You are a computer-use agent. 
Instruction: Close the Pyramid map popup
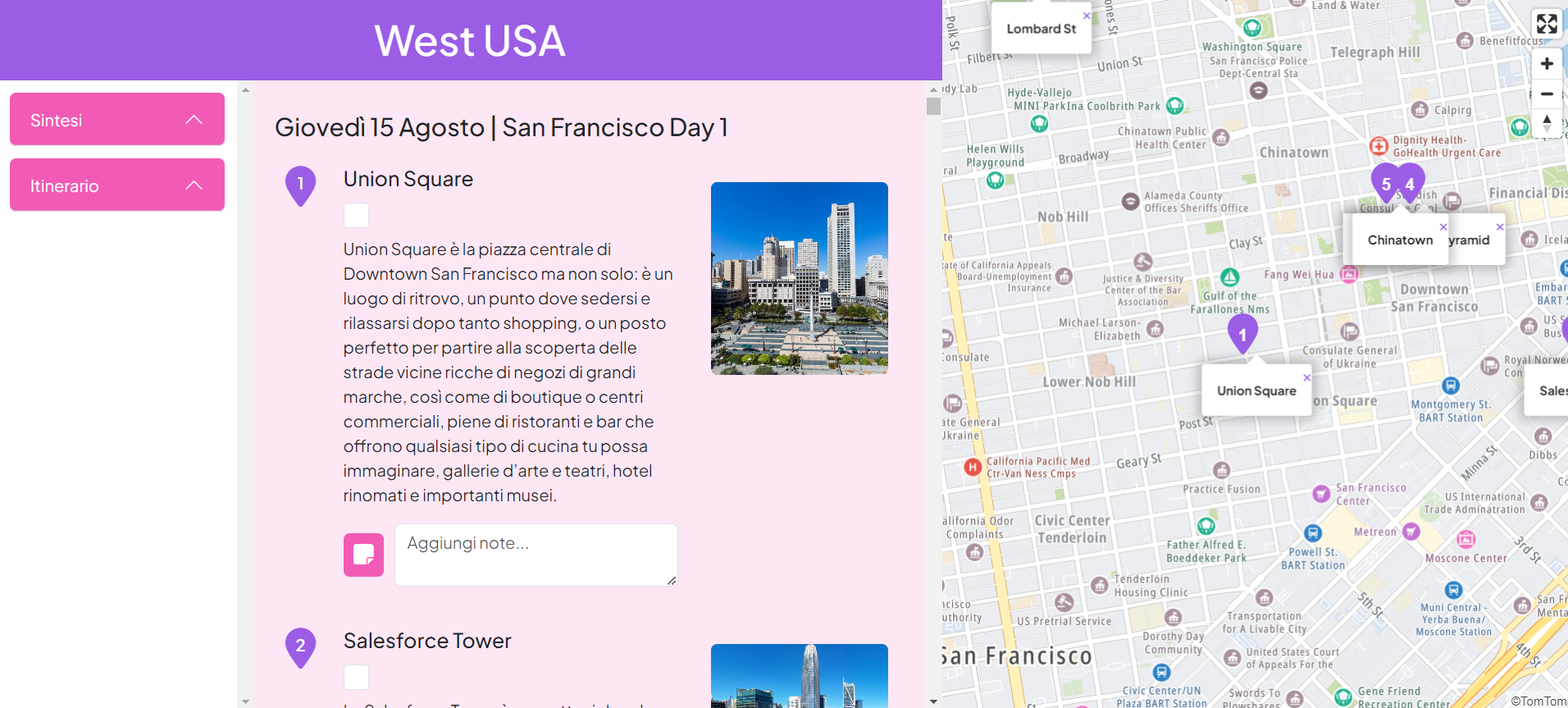tap(1500, 226)
